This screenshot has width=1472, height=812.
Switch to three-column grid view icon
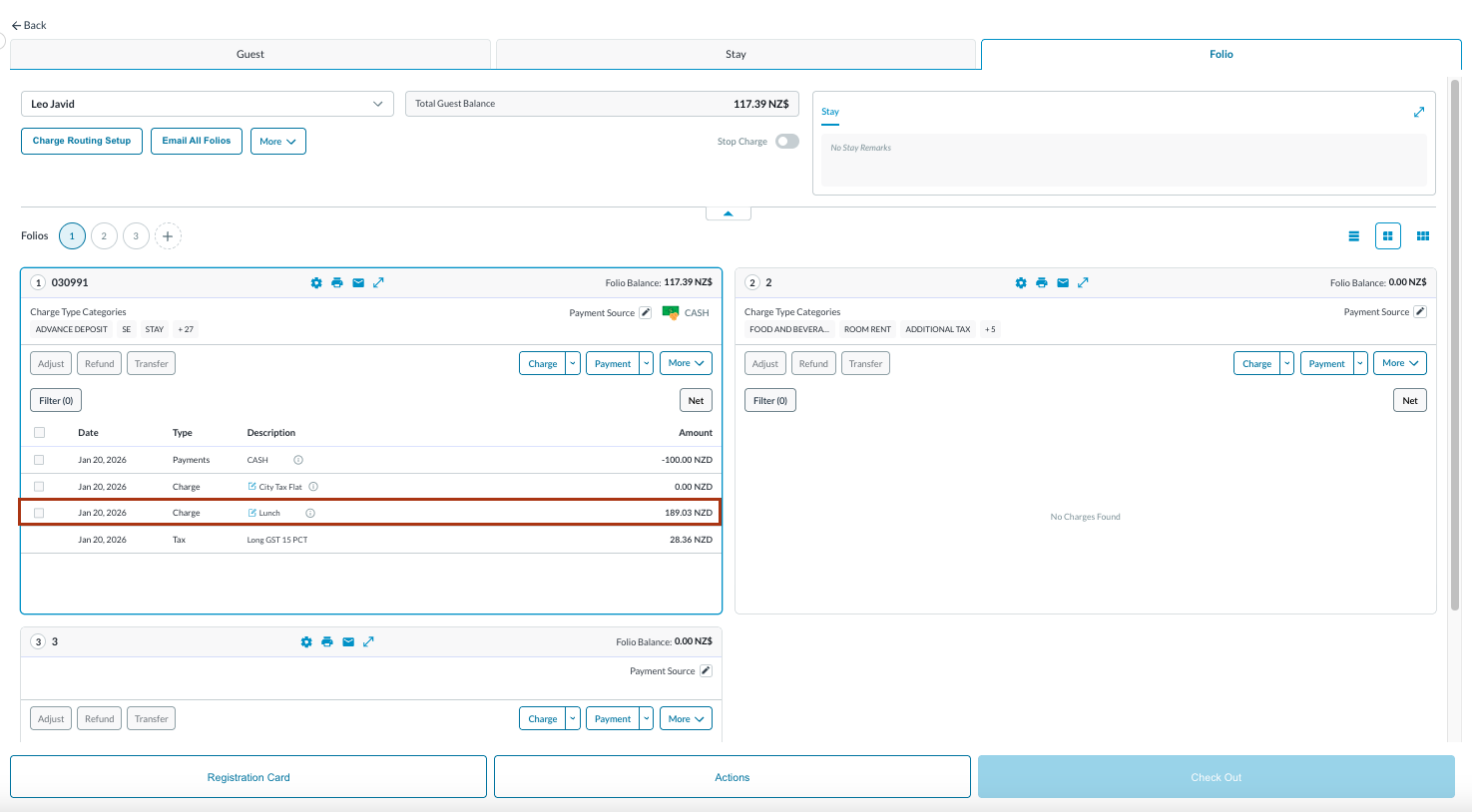click(x=1423, y=236)
